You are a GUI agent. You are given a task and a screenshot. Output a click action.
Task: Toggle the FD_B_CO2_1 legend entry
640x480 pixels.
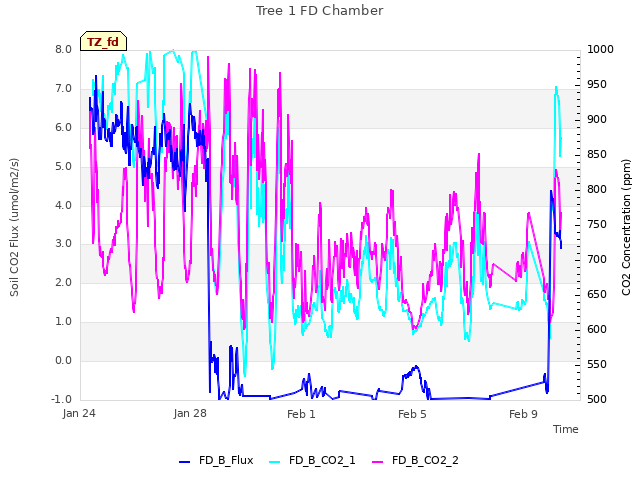[x=312, y=460]
